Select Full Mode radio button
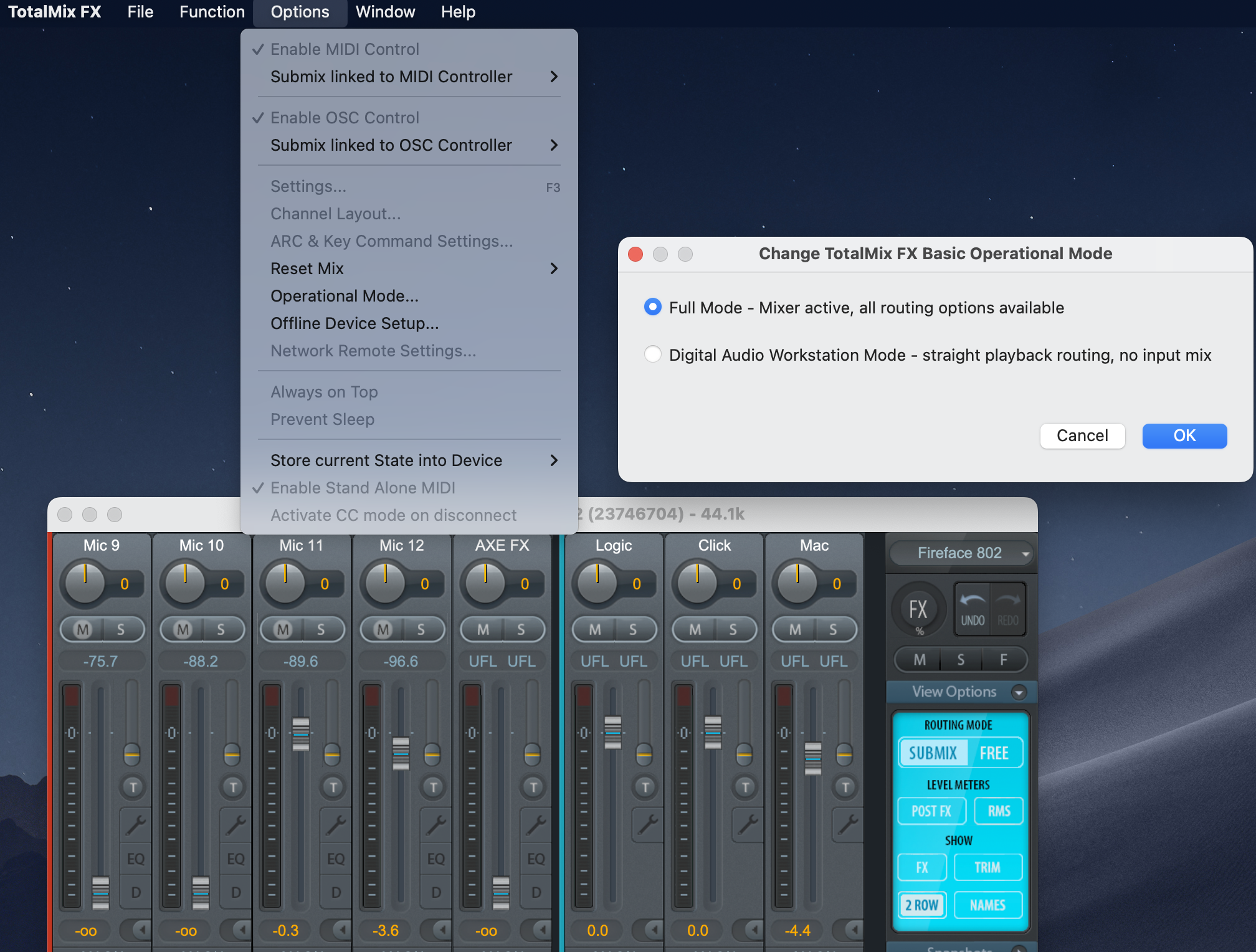The image size is (1256, 952). pos(652,307)
